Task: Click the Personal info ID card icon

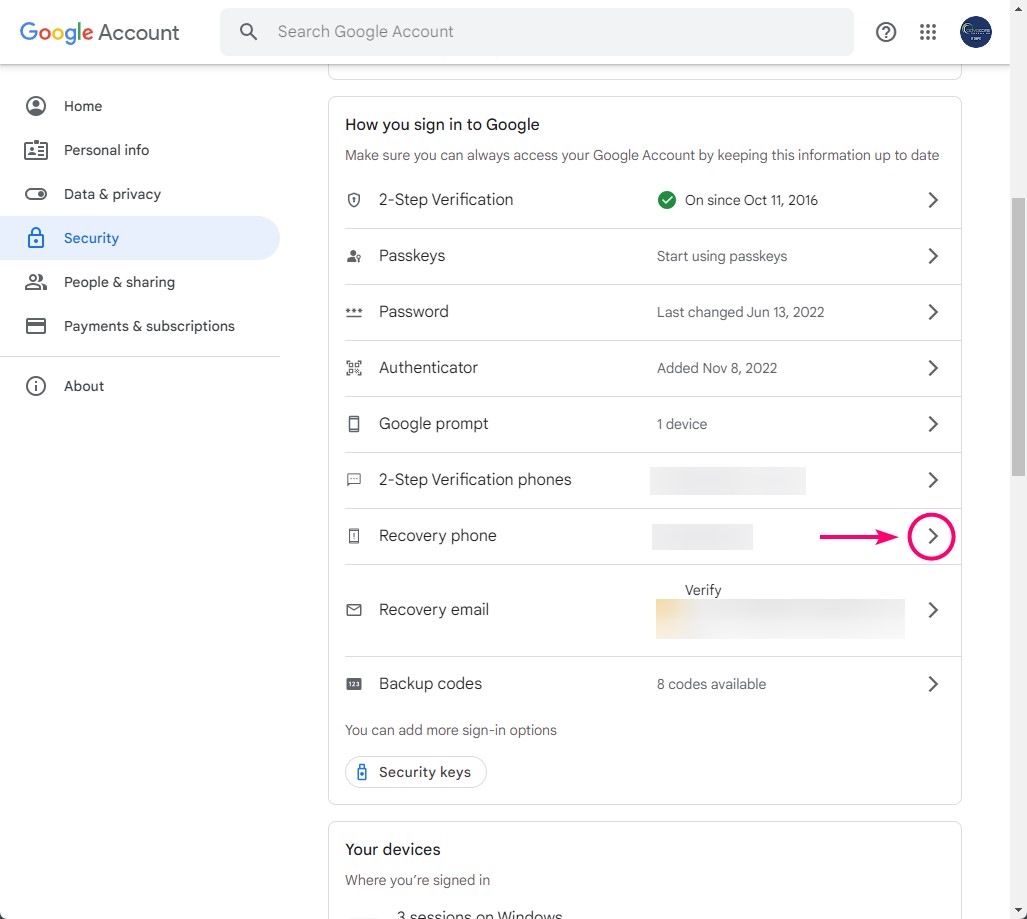Action: click(36, 150)
